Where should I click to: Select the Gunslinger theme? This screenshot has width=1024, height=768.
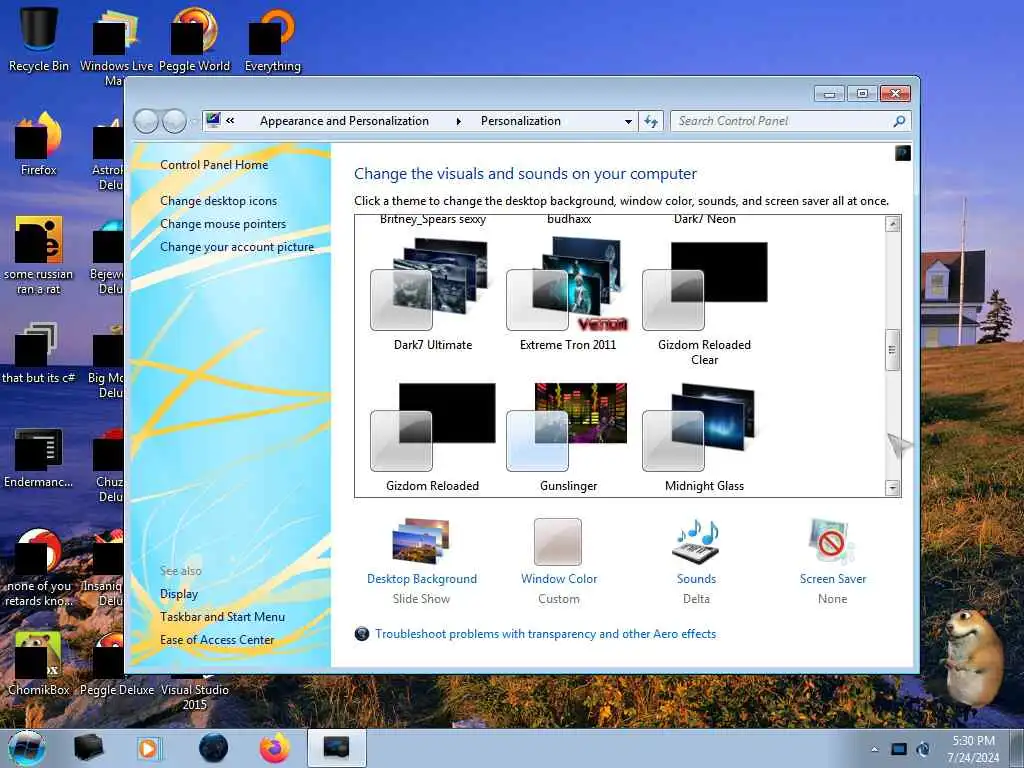point(568,436)
